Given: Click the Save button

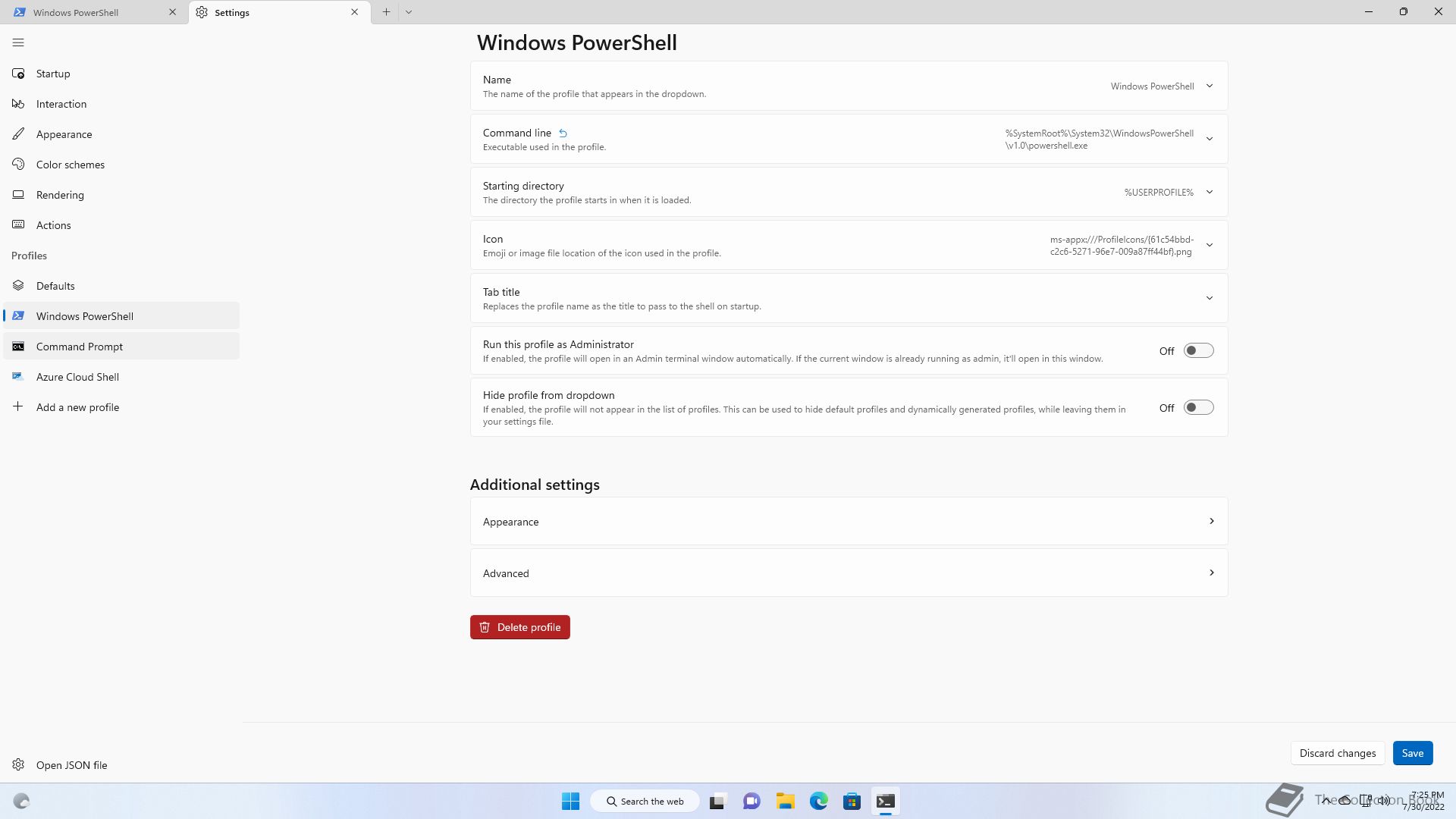Looking at the screenshot, I should pyautogui.click(x=1412, y=753).
